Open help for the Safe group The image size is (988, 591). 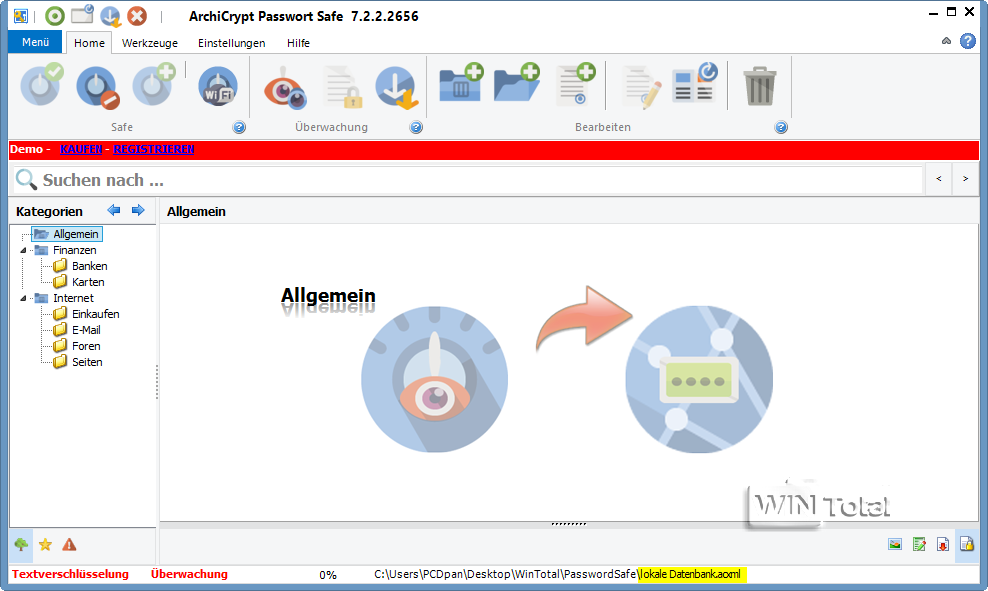coord(239,127)
